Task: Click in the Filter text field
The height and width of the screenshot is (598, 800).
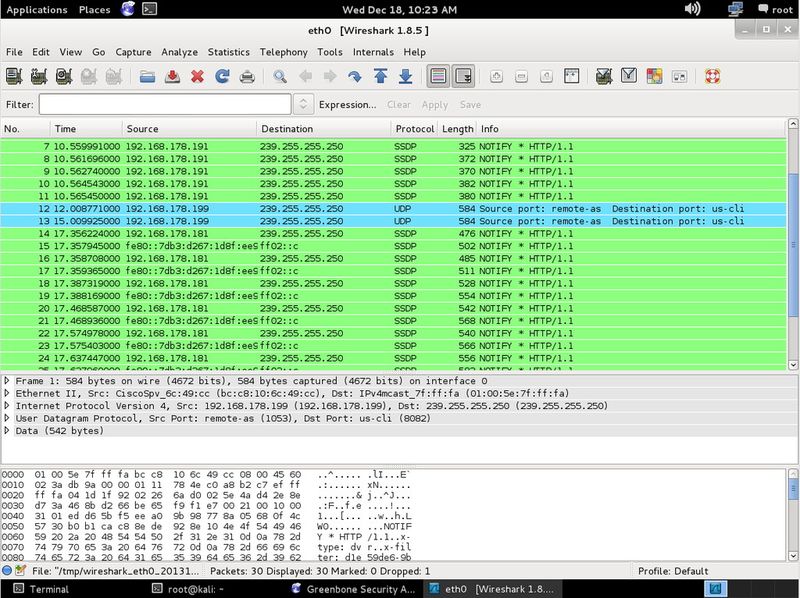Action: tap(165, 104)
